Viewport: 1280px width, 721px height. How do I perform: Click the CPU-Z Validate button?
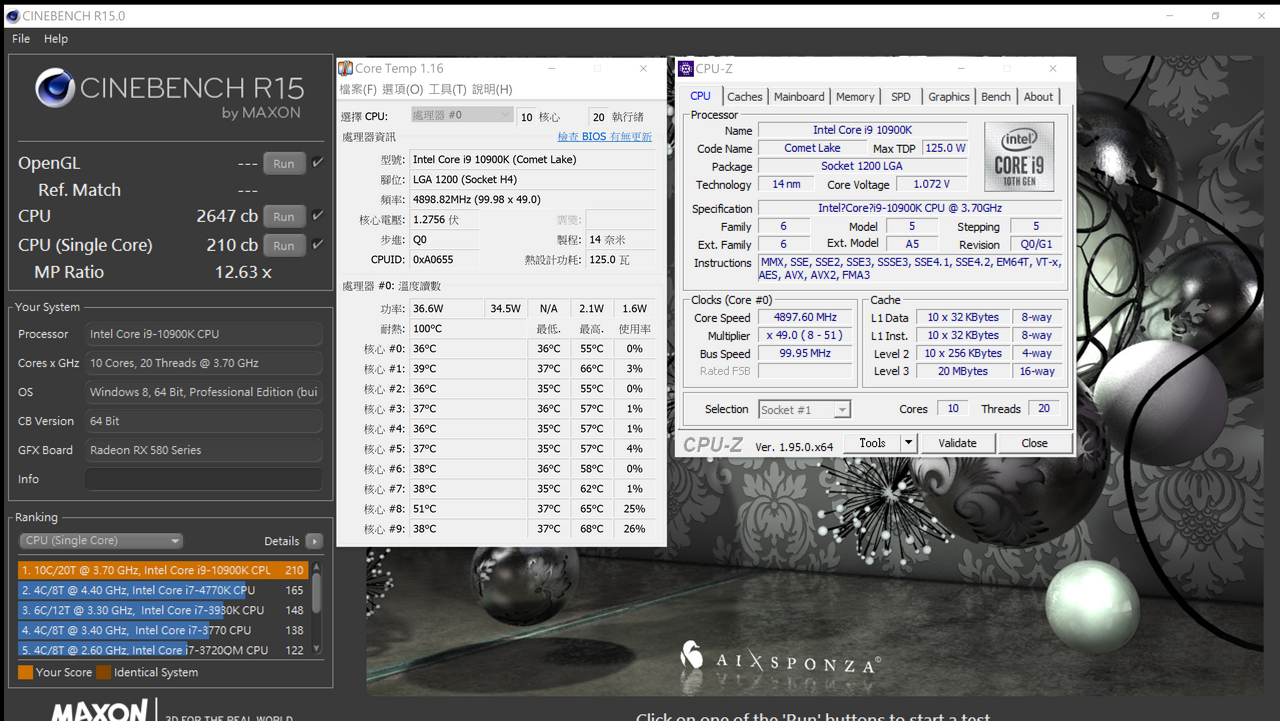pos(957,443)
